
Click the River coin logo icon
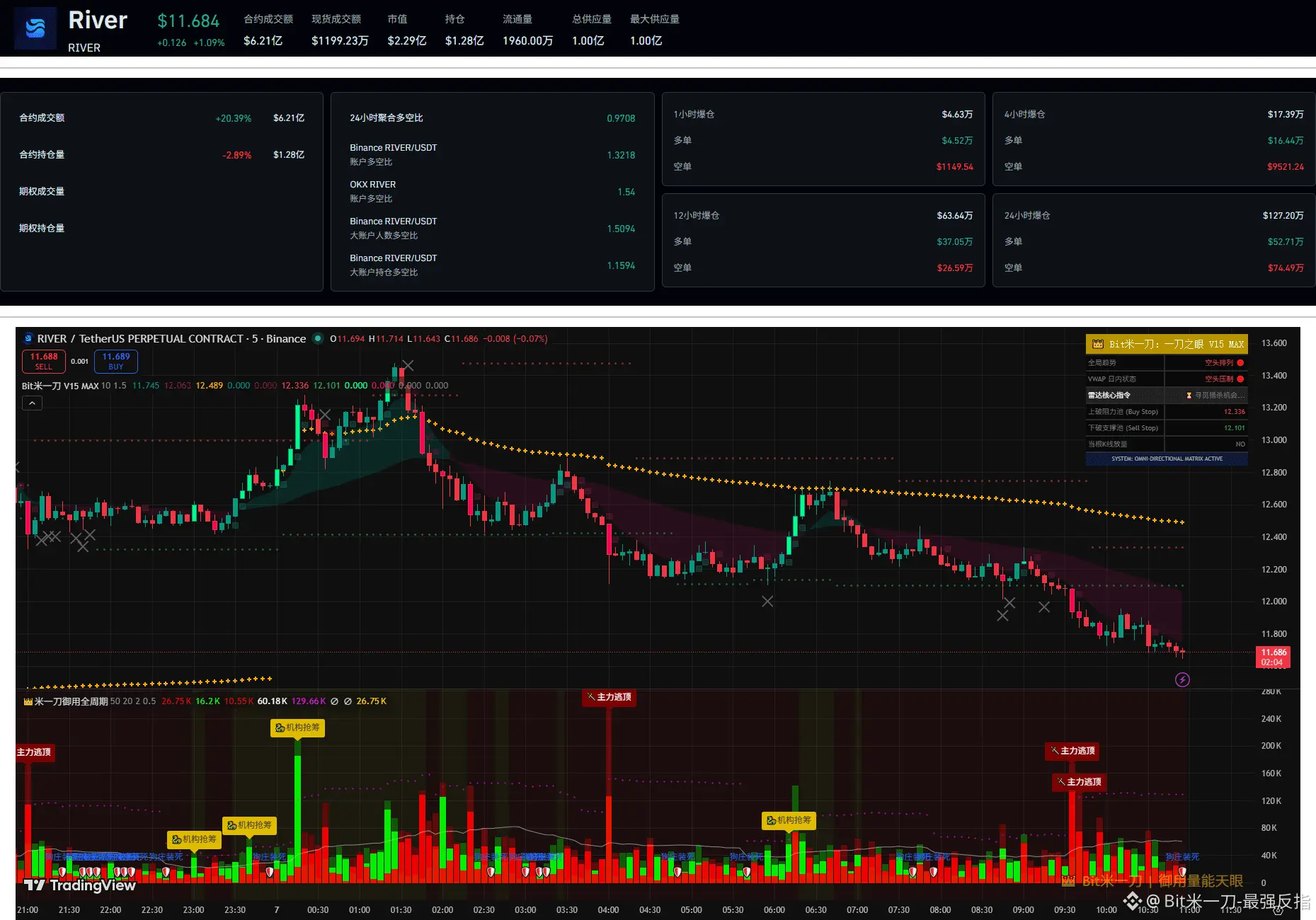click(35, 28)
